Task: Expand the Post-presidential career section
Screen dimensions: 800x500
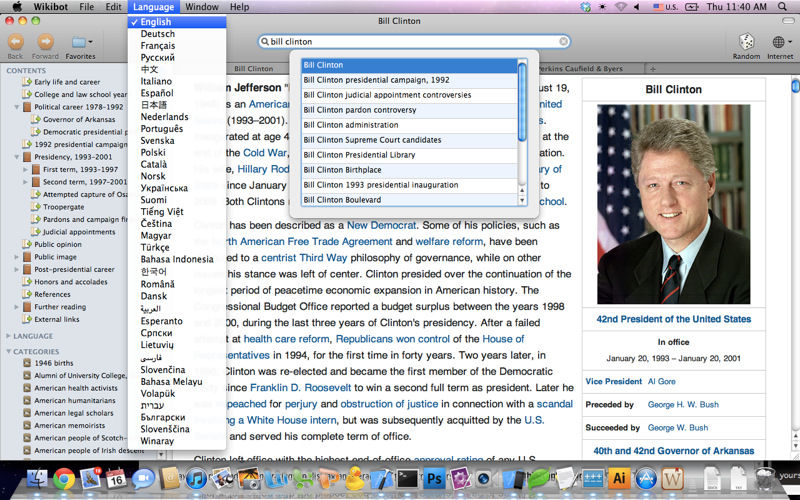Action: pos(16,269)
